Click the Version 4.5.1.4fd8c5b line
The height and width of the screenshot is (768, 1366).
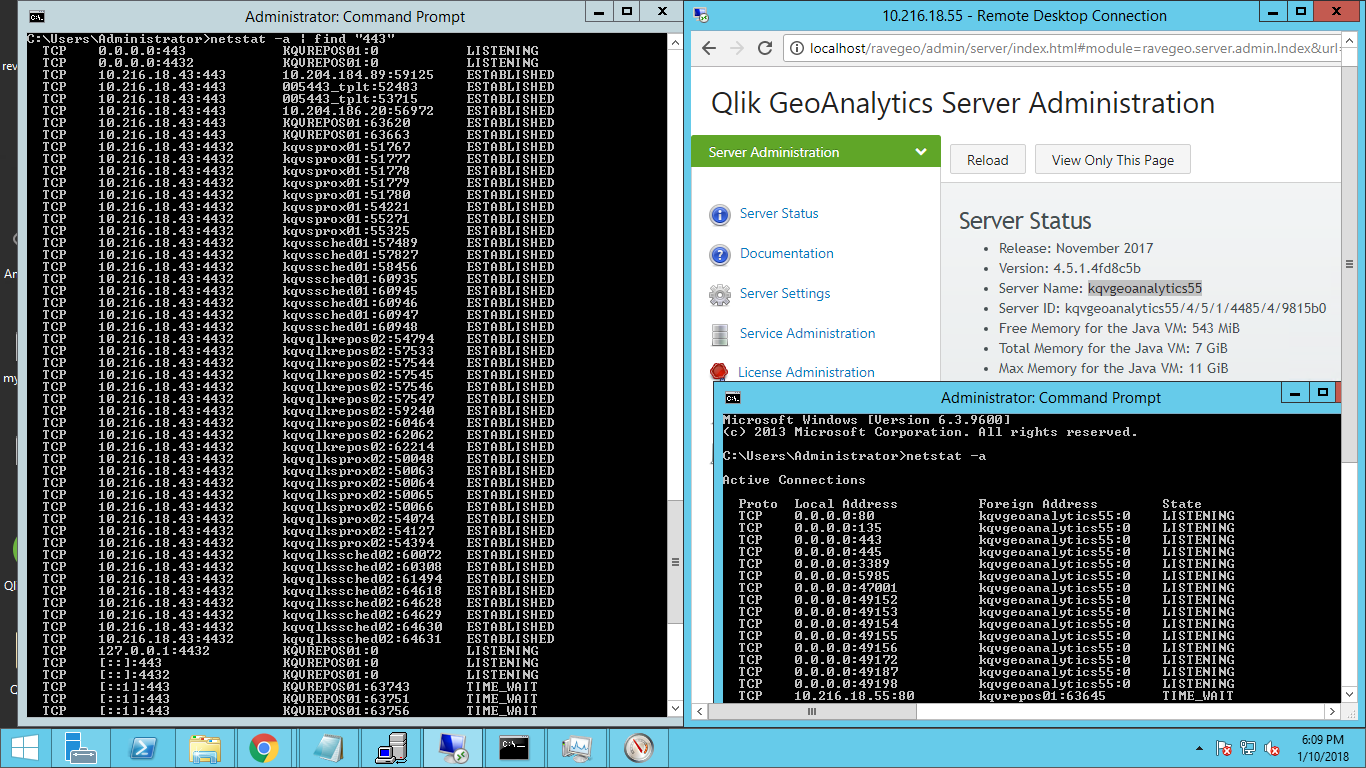pyautogui.click(x=1070, y=268)
